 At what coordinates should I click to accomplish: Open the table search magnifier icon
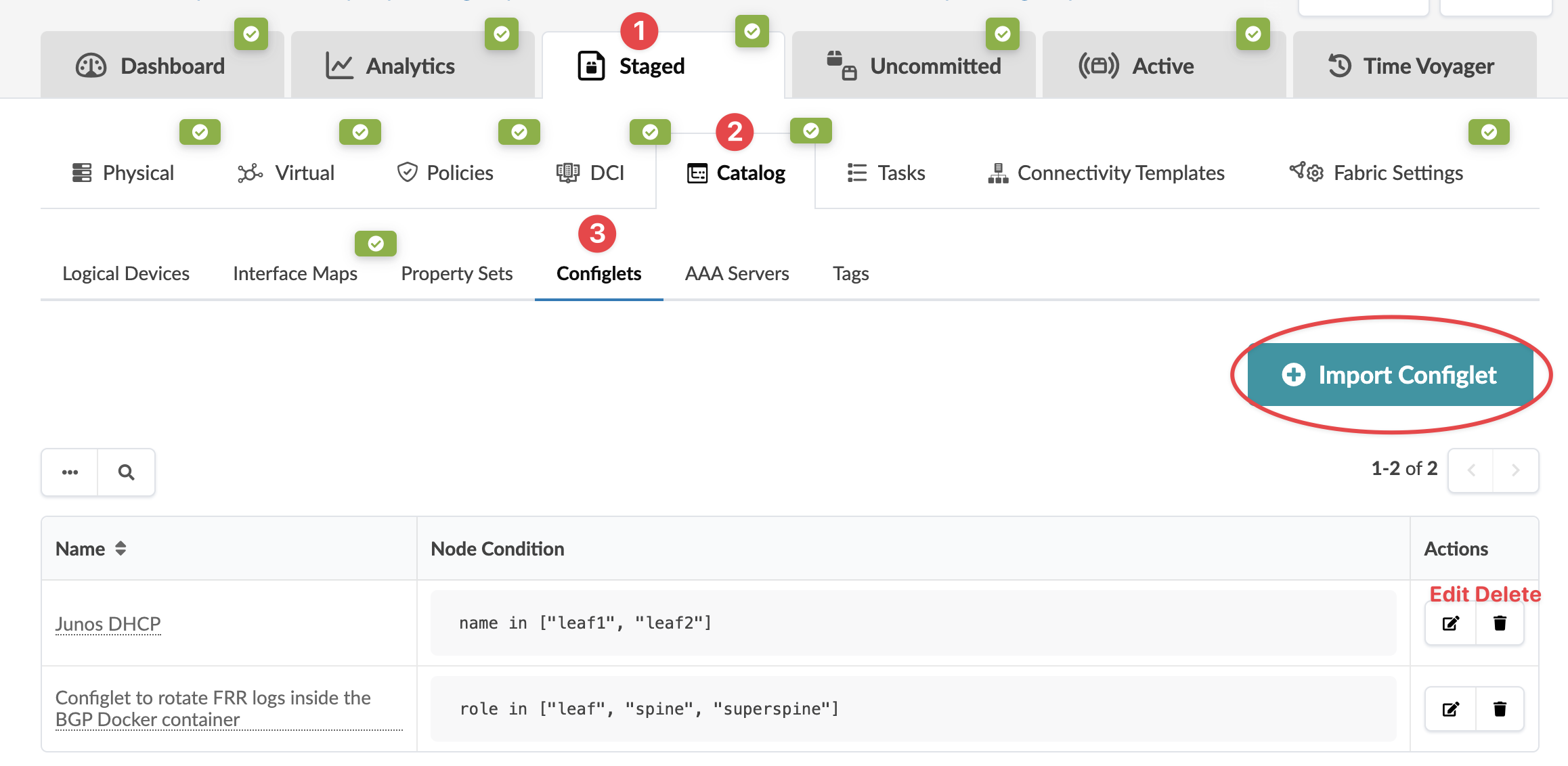126,472
